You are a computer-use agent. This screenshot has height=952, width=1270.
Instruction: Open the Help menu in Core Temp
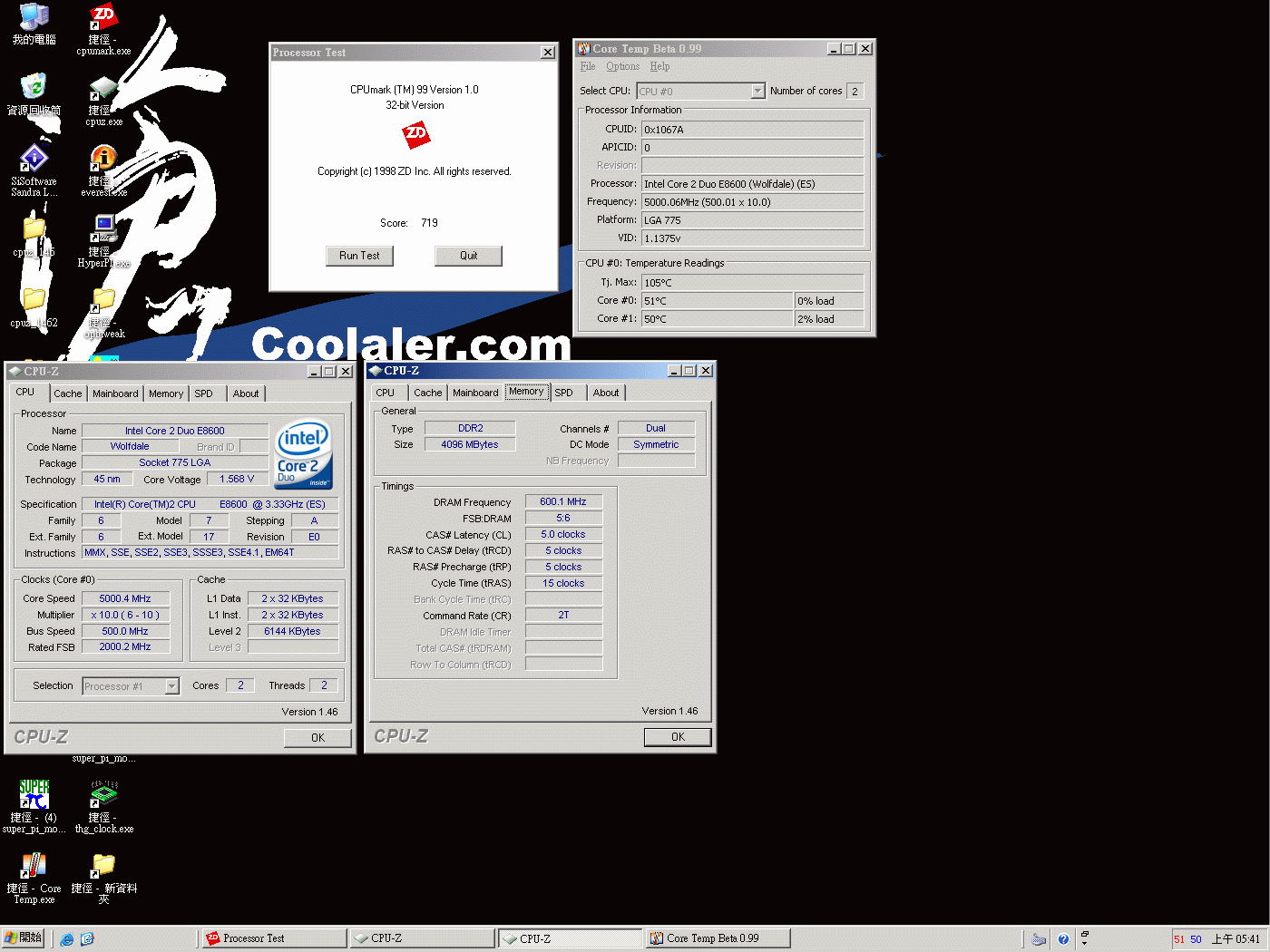click(x=659, y=67)
